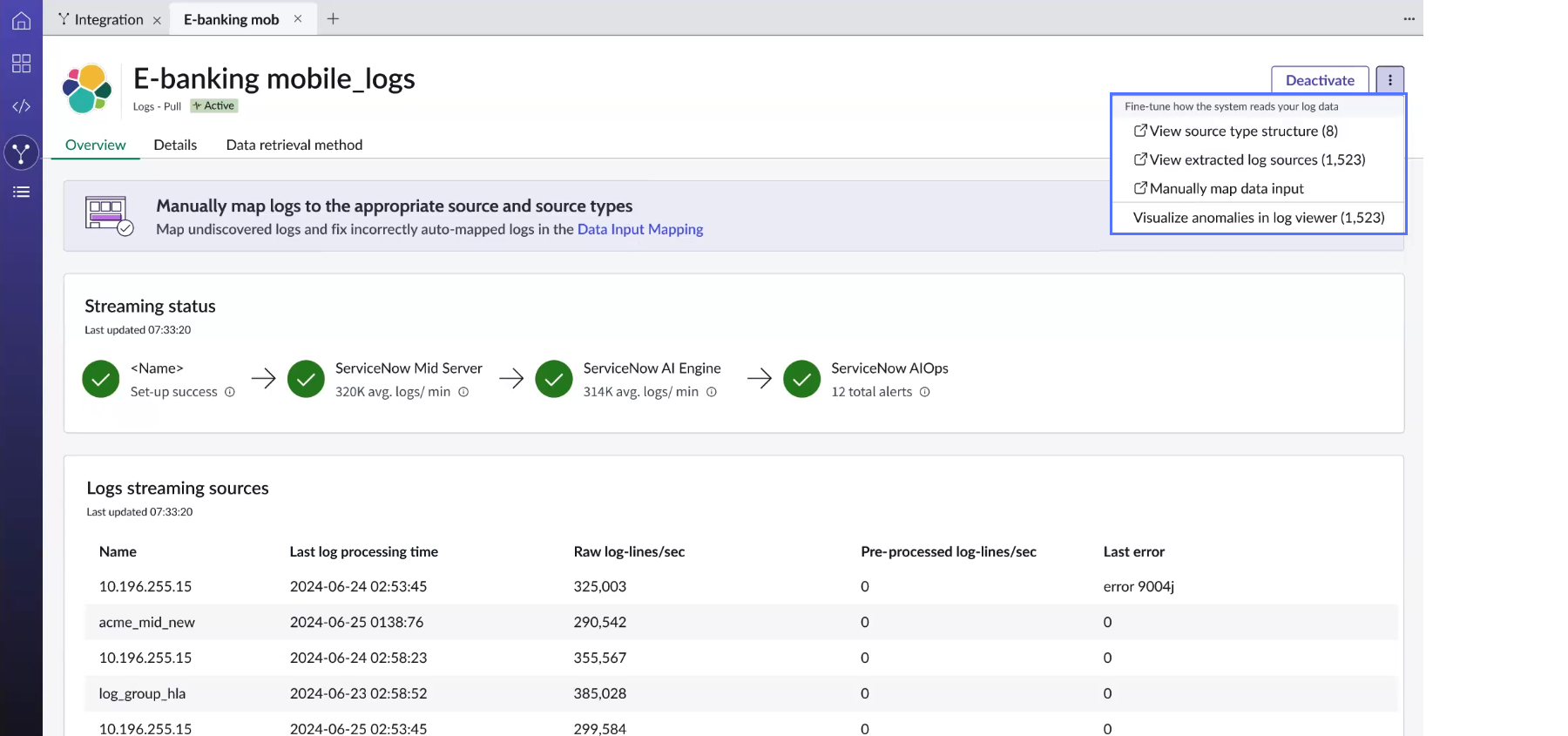Add a new tab with the plus icon
The image size is (1568, 736).
[x=333, y=18]
